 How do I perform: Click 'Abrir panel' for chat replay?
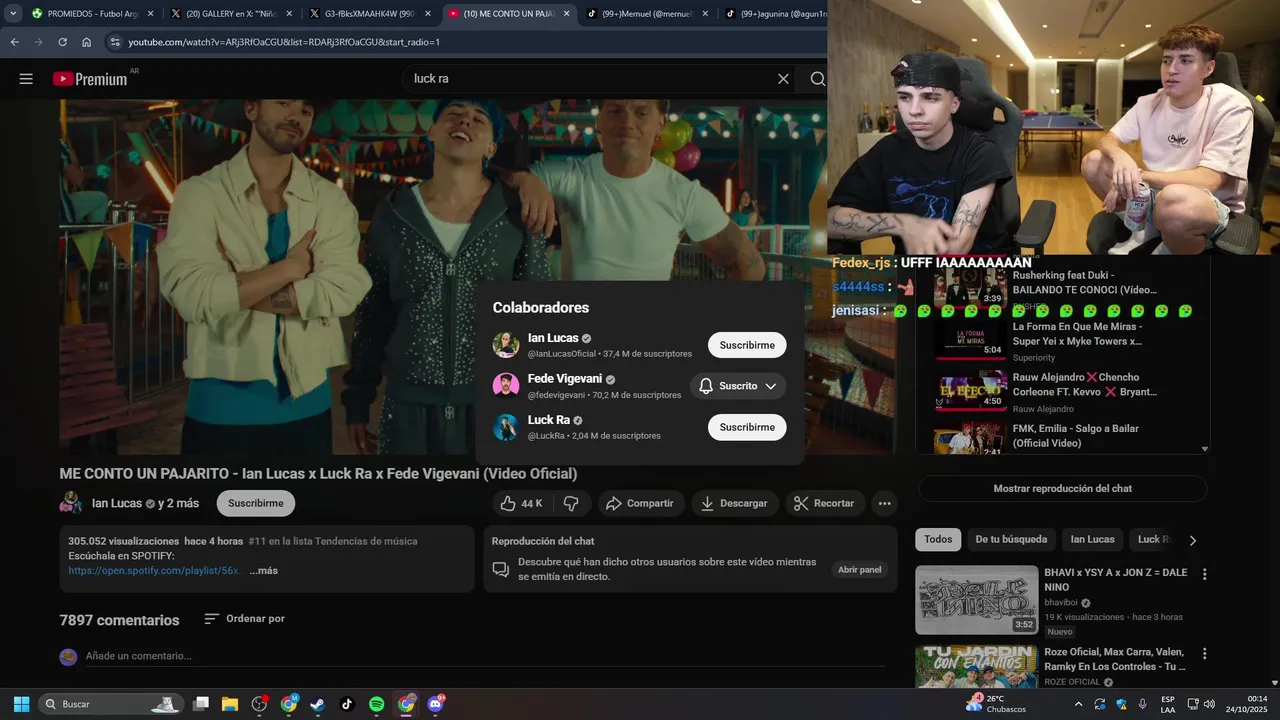click(860, 570)
